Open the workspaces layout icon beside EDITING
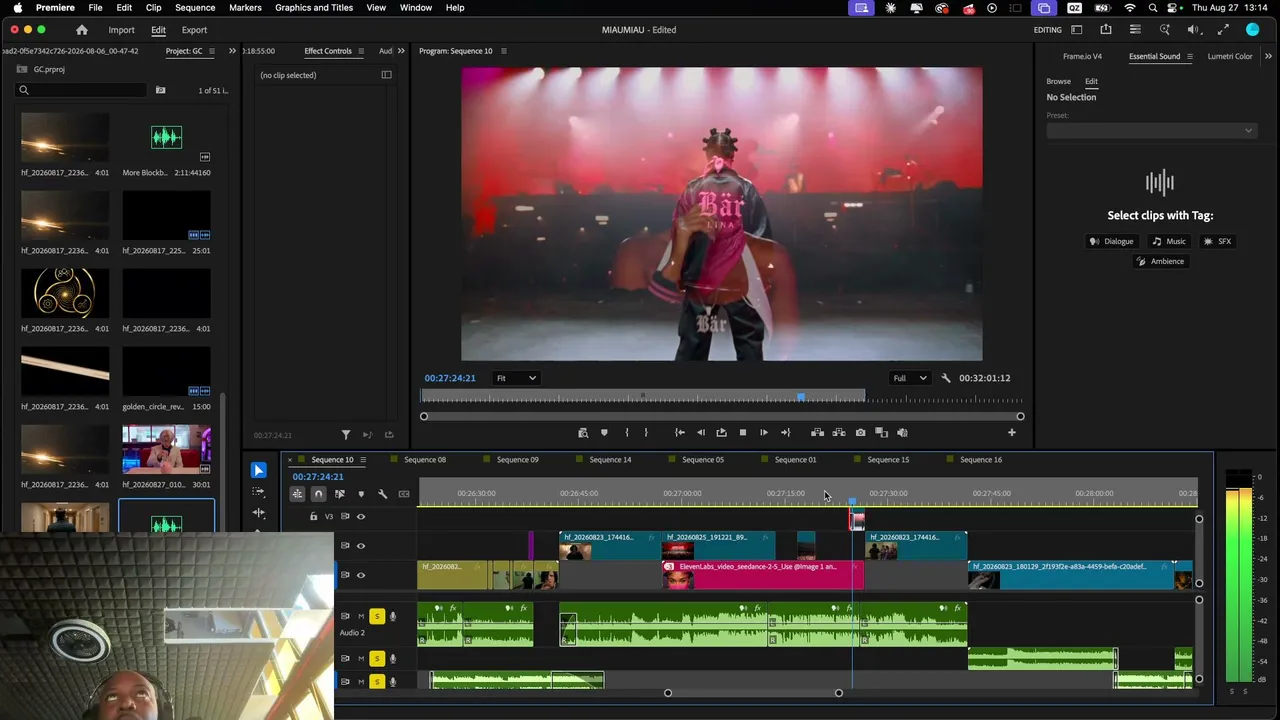The image size is (1280, 720). (1076, 30)
